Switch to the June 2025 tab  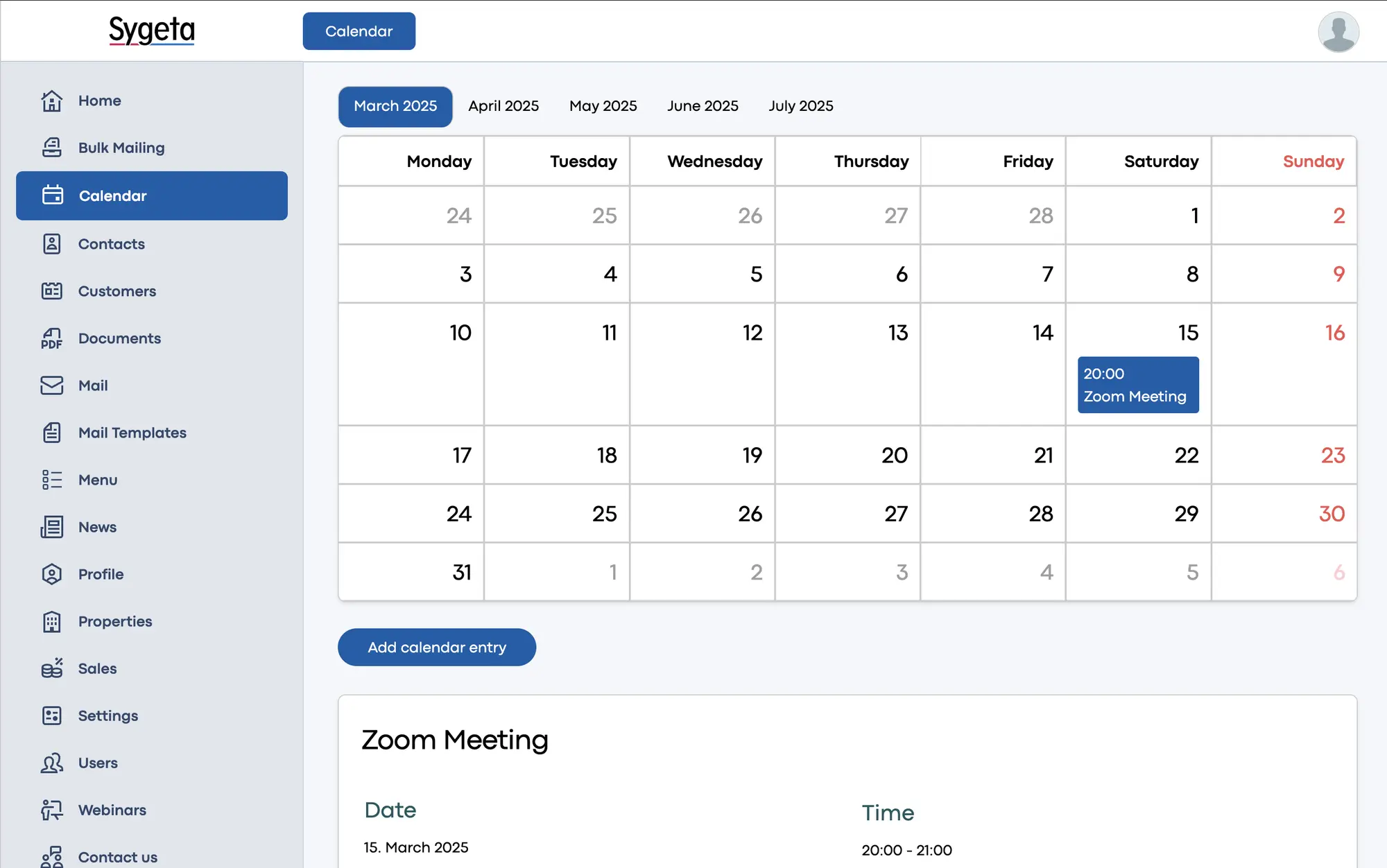(x=703, y=106)
